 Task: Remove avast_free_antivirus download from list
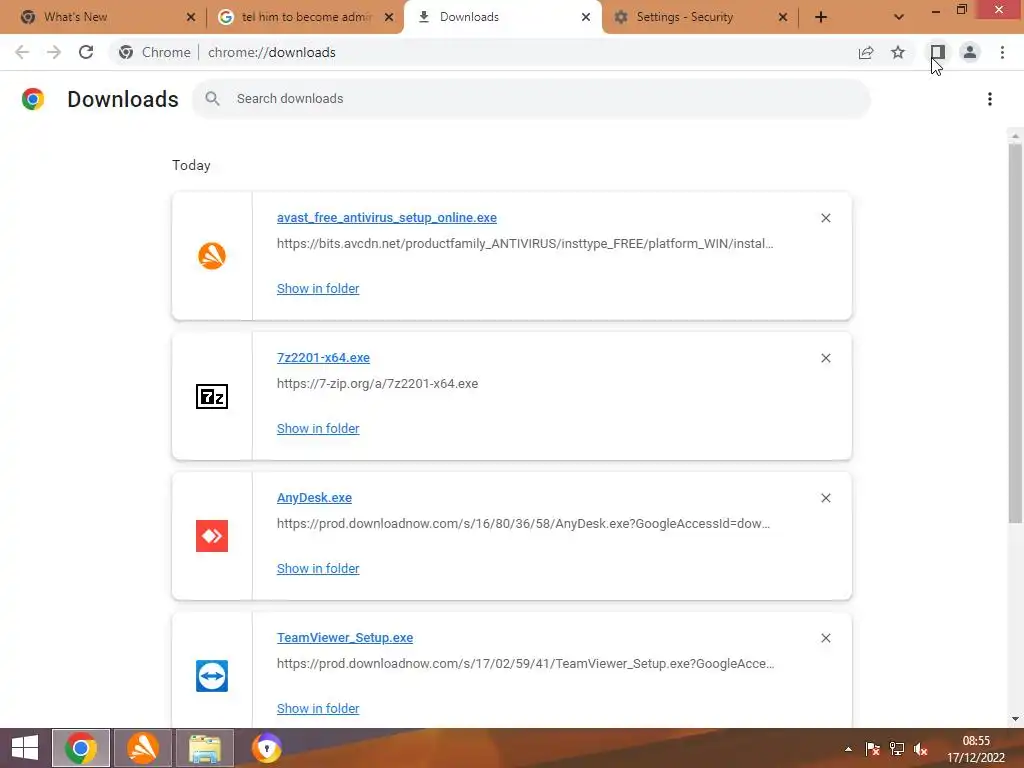coord(825,218)
